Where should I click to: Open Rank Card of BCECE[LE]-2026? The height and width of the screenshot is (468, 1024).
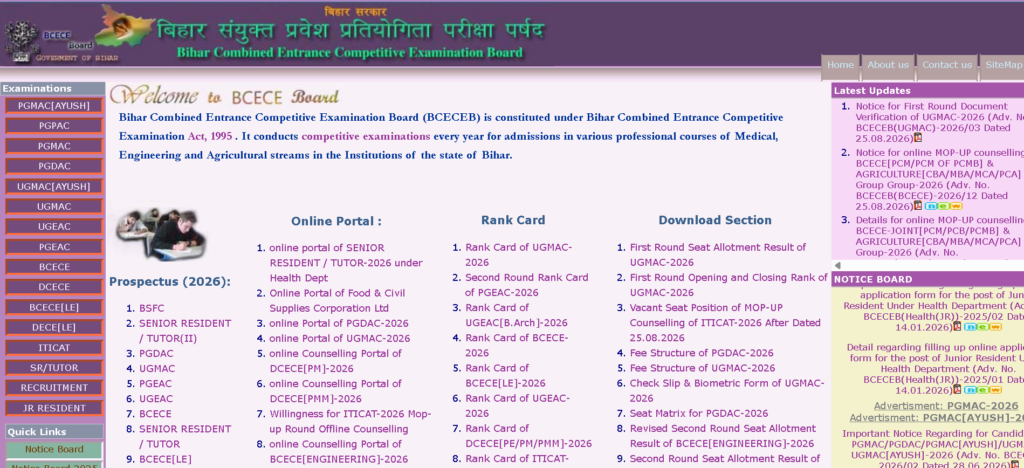coord(505,375)
